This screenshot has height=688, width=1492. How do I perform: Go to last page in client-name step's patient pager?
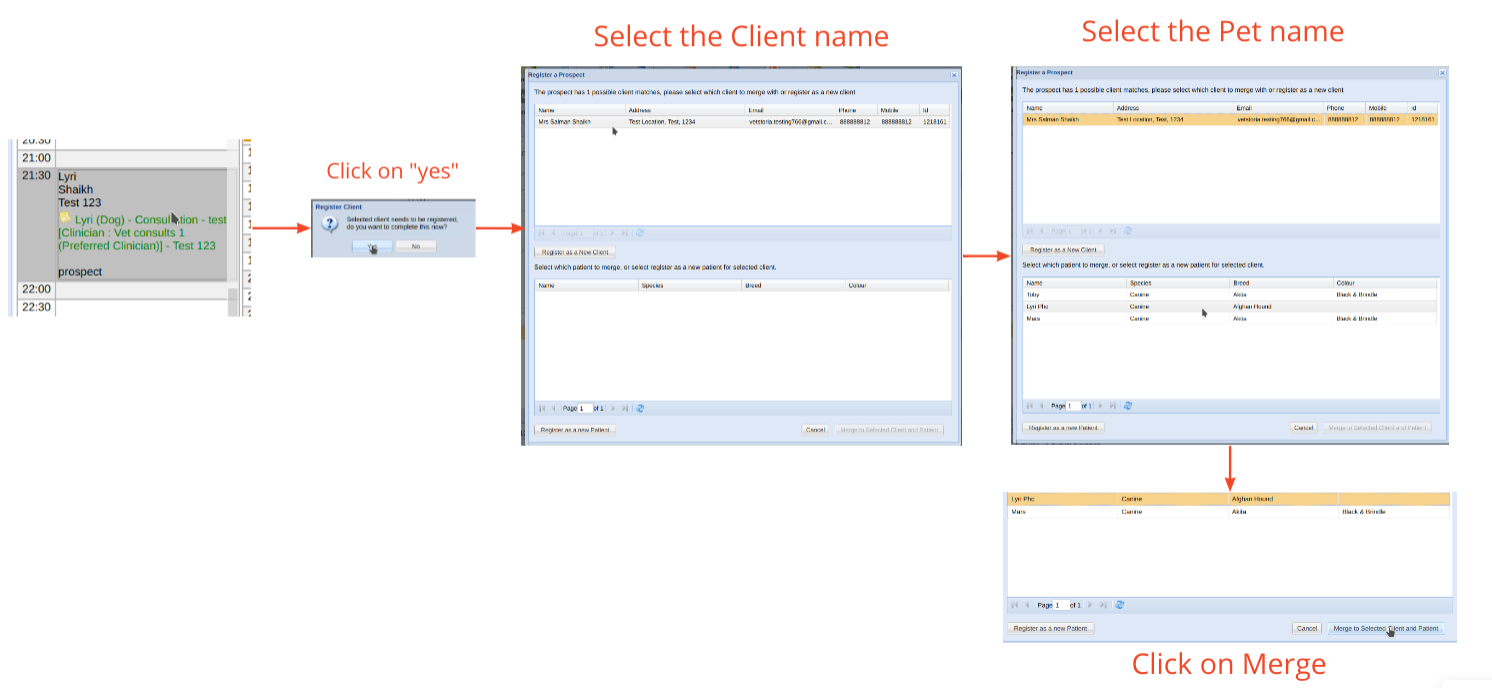[625, 408]
